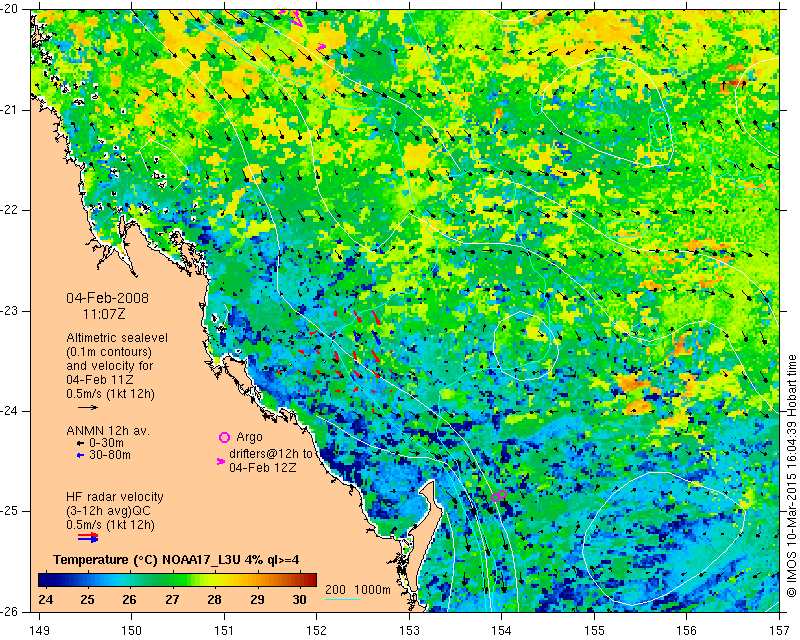Click the 'drifters@12h to' legend text
This screenshot has height=640, width=800.
point(270,454)
